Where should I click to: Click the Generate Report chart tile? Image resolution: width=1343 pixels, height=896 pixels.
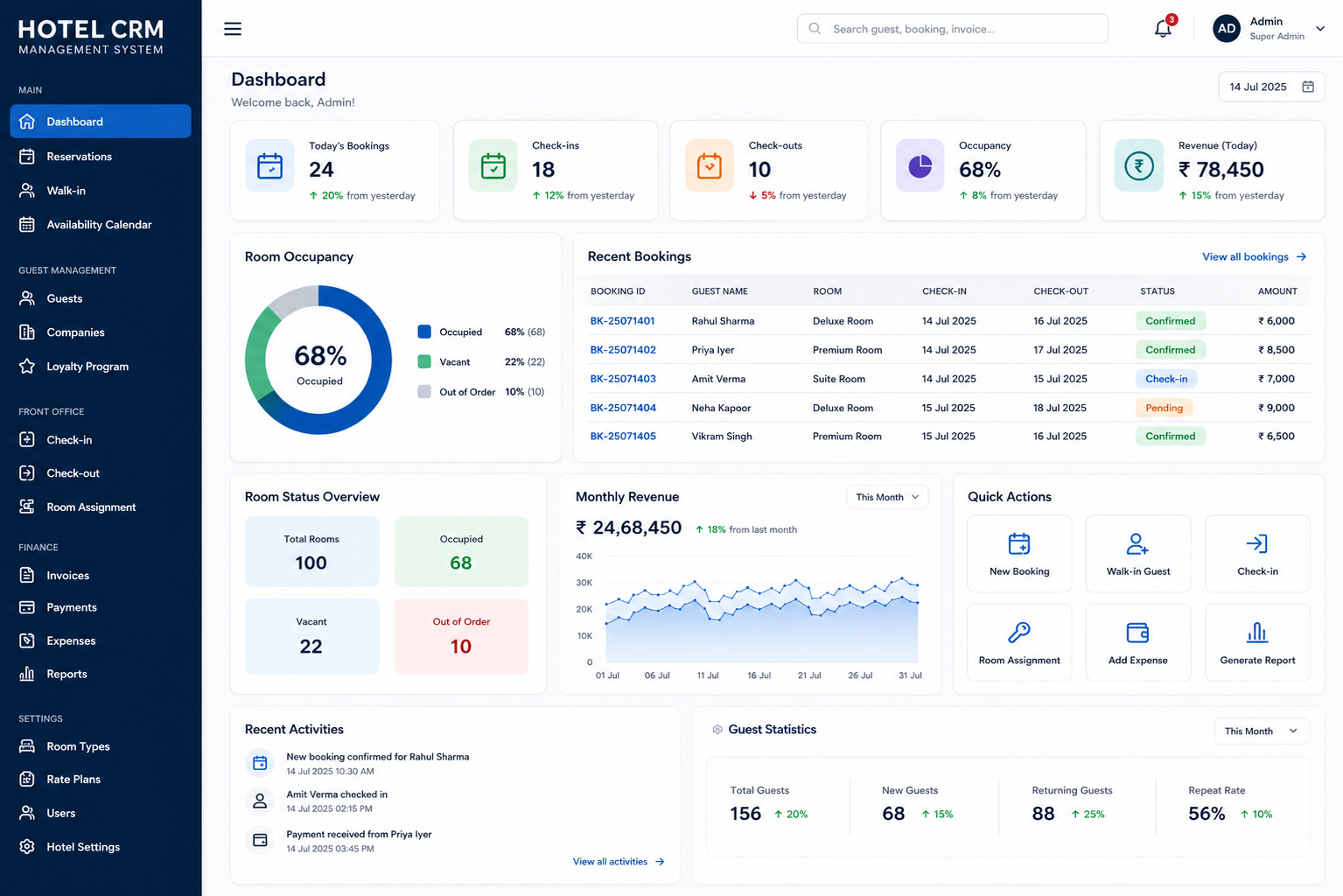pyautogui.click(x=1257, y=642)
